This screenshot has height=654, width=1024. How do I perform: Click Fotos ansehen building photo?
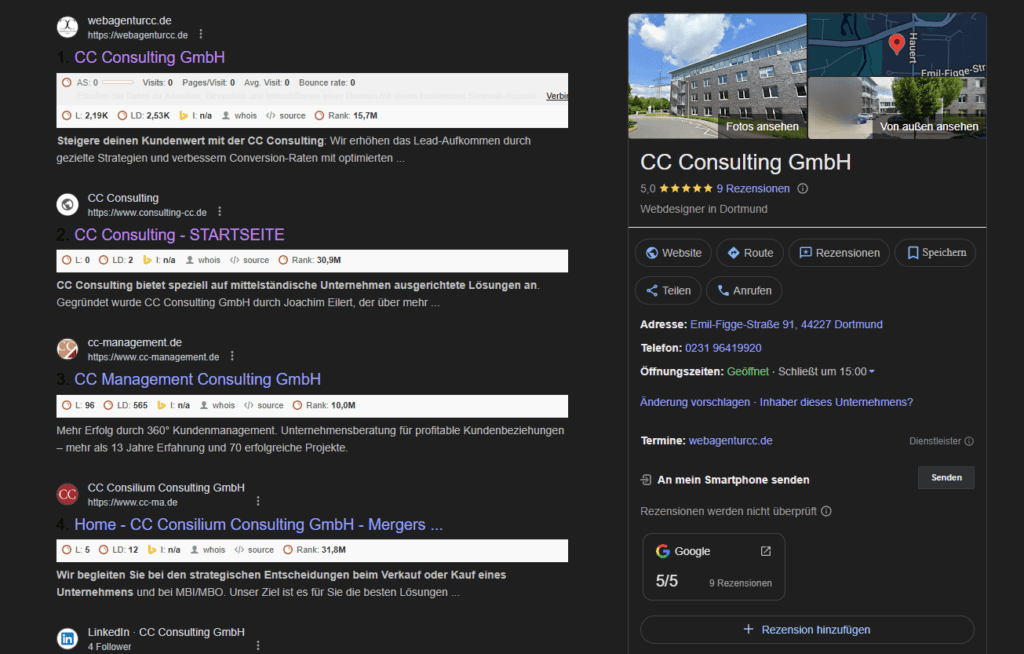[717, 76]
